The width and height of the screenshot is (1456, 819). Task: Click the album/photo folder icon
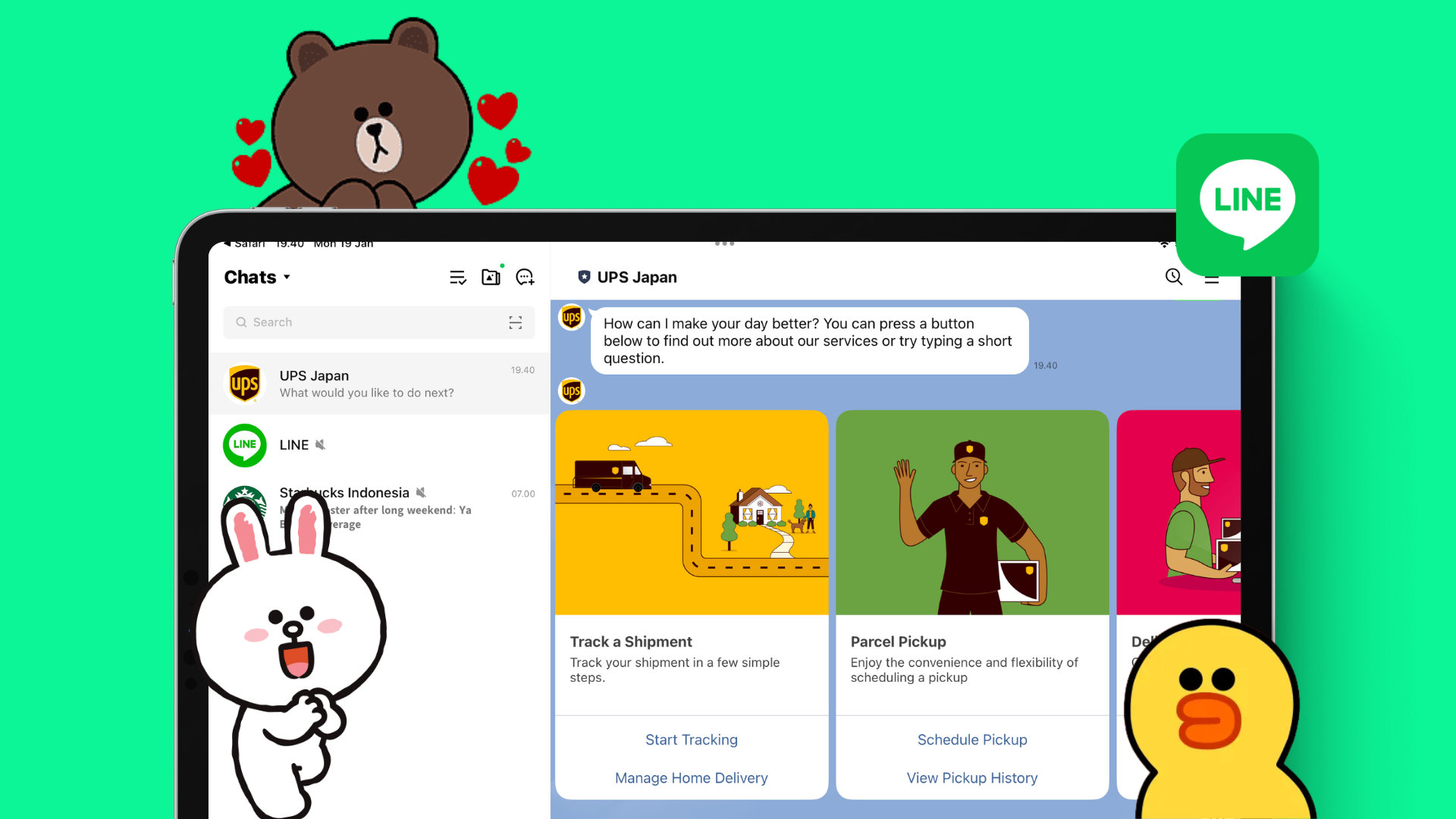coord(491,278)
